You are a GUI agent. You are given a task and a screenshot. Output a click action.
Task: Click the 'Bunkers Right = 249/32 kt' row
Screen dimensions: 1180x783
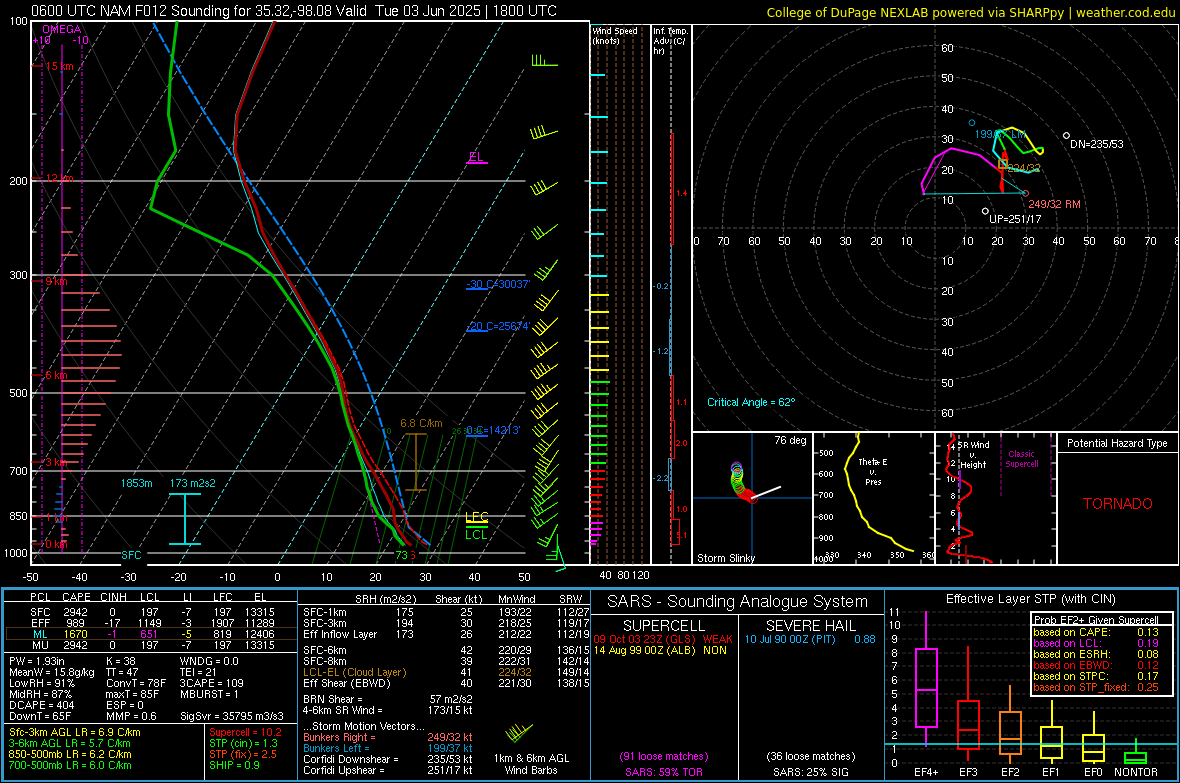pyautogui.click(x=388, y=737)
